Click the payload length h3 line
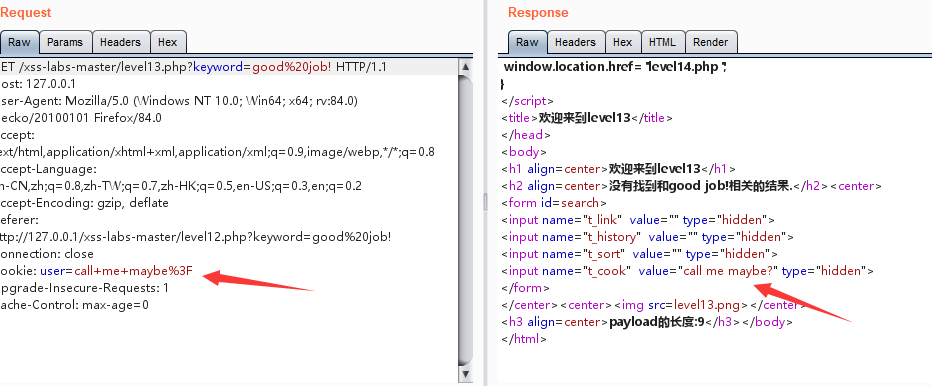This screenshot has height=386, width=932. pyautogui.click(x=647, y=322)
